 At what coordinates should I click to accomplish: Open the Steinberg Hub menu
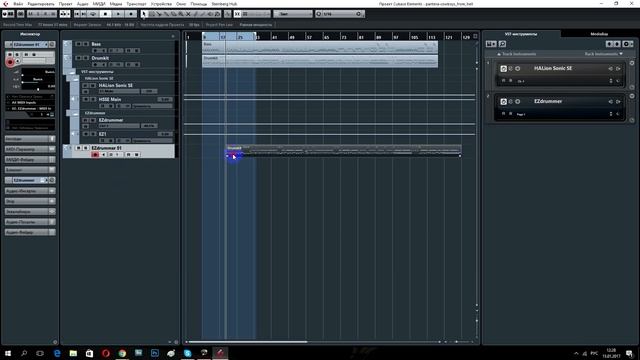(224, 4)
